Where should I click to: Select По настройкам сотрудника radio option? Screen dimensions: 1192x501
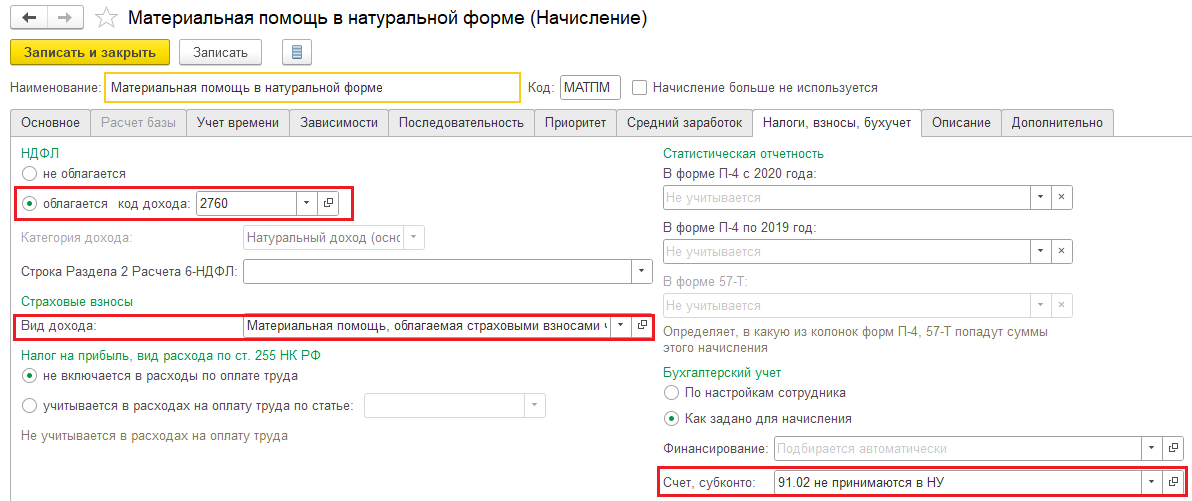[671, 392]
